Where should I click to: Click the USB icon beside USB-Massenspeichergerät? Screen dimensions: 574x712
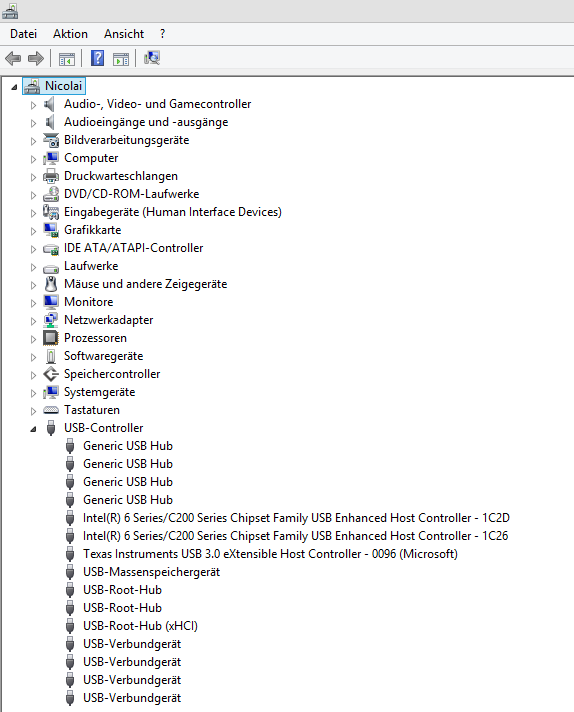click(x=70, y=572)
